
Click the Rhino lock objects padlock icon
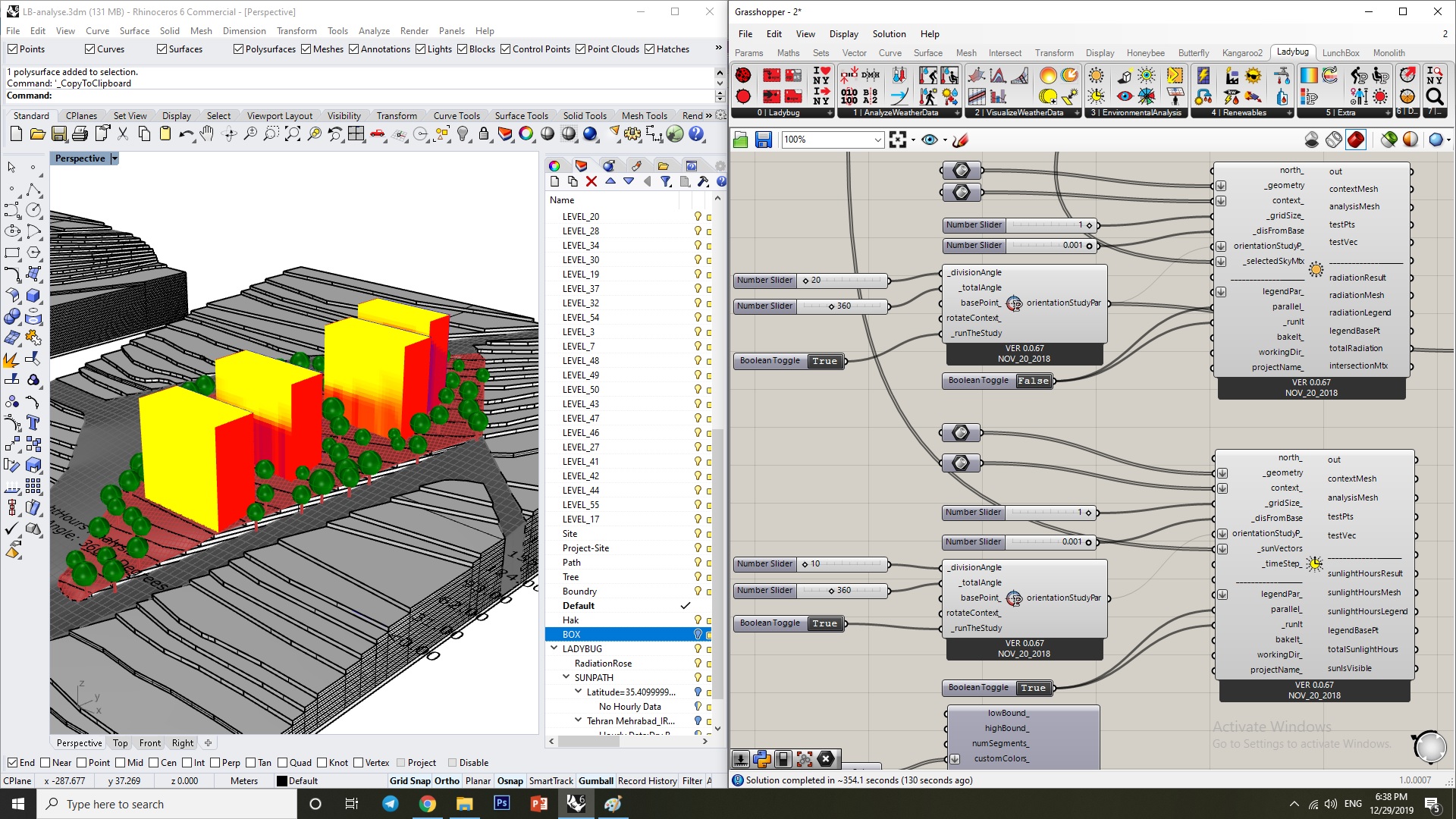click(484, 135)
